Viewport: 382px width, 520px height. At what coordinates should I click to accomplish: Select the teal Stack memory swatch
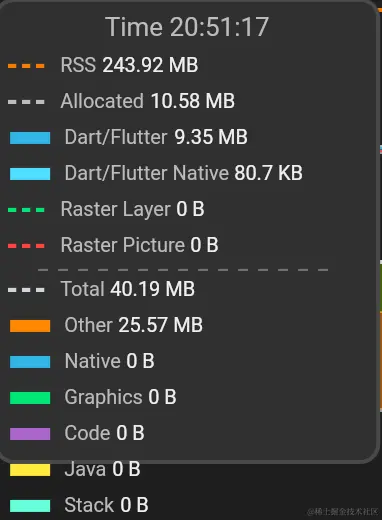(30, 506)
